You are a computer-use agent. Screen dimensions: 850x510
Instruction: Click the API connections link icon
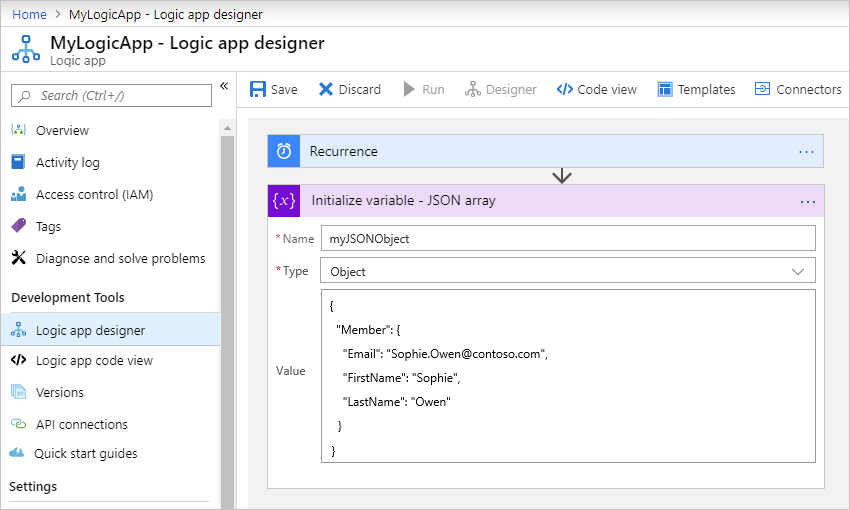click(x=18, y=424)
